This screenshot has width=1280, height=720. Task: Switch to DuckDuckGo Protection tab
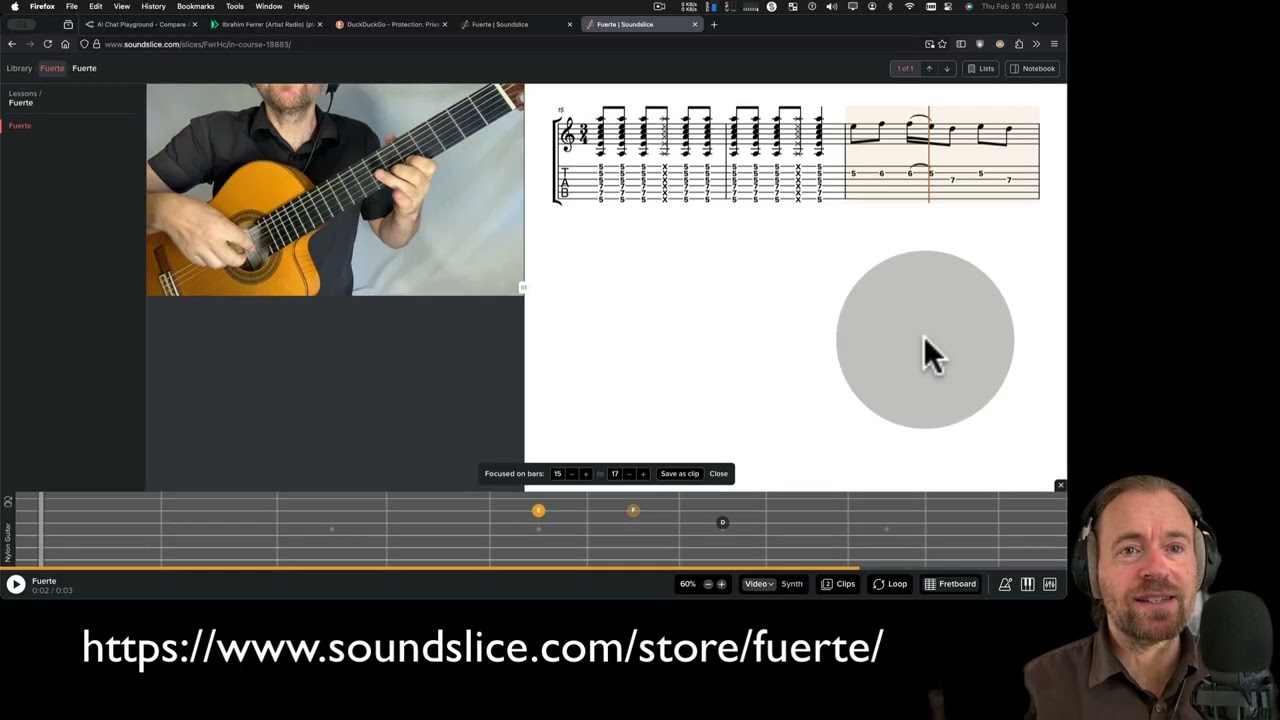coord(392,24)
